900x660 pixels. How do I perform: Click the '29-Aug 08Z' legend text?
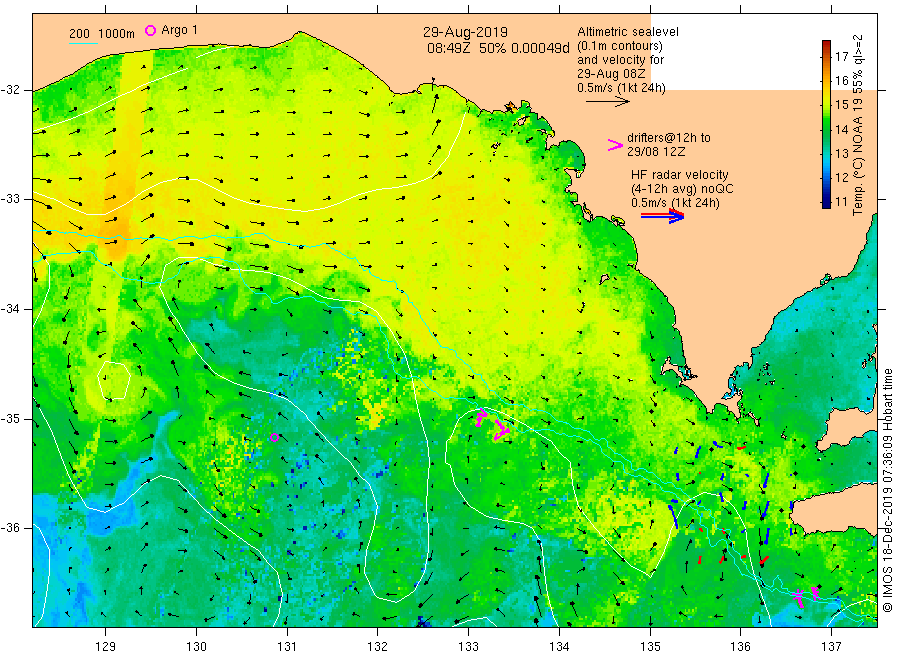[x=611, y=74]
